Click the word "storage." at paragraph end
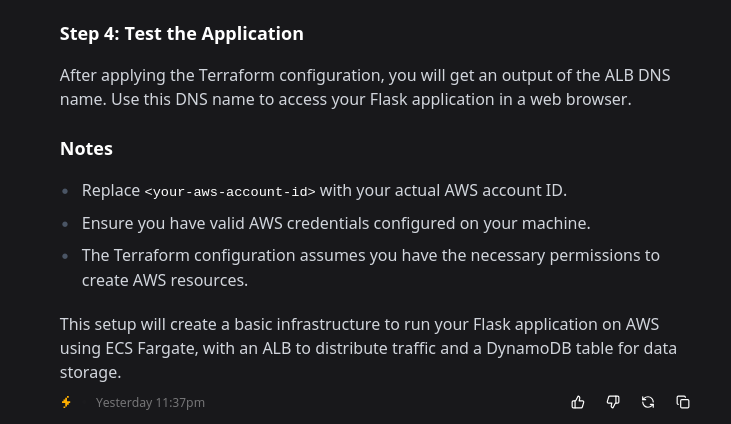Image resolution: width=731 pixels, height=424 pixels. pos(90,372)
